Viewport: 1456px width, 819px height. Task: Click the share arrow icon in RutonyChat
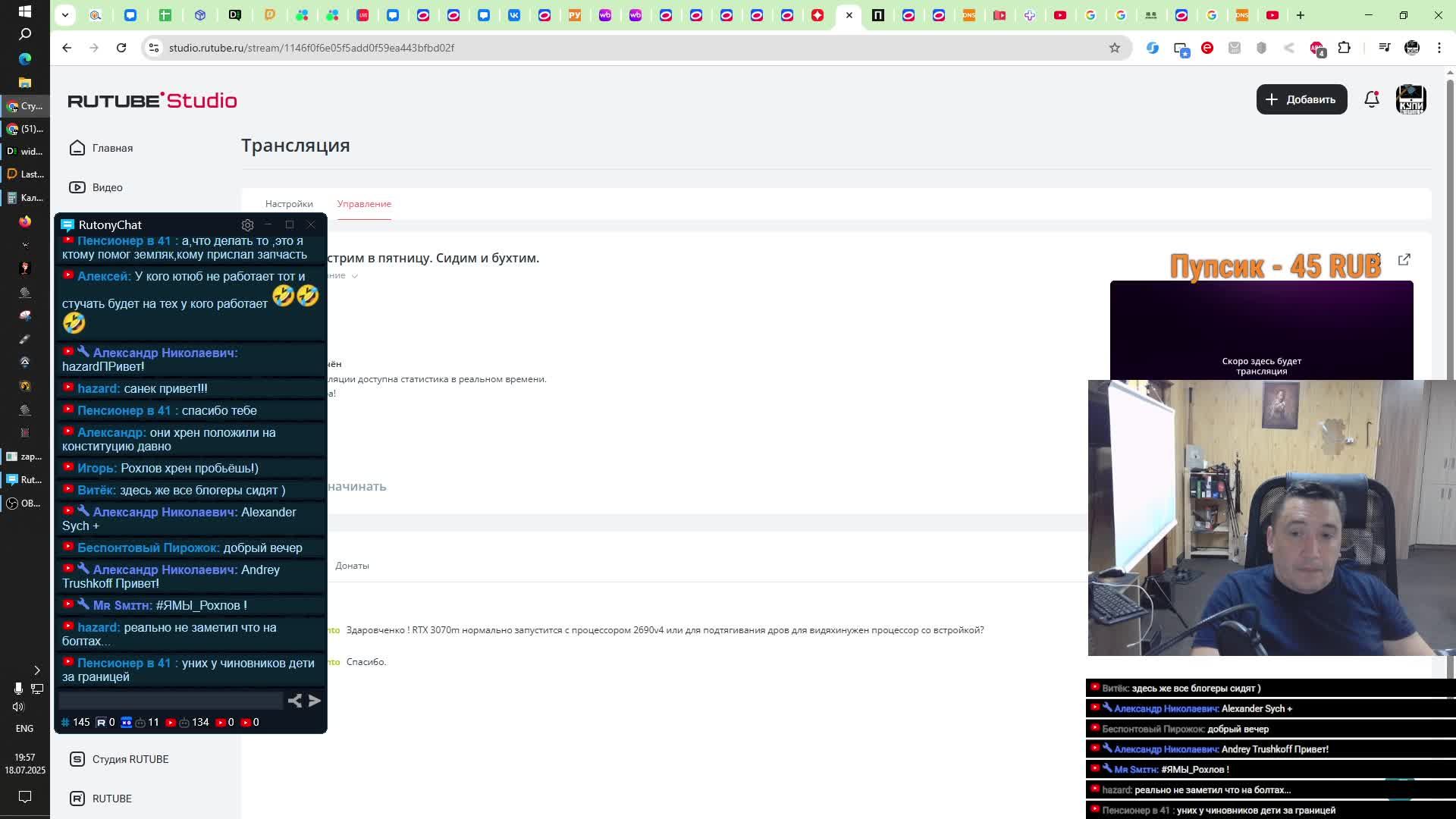tap(295, 701)
